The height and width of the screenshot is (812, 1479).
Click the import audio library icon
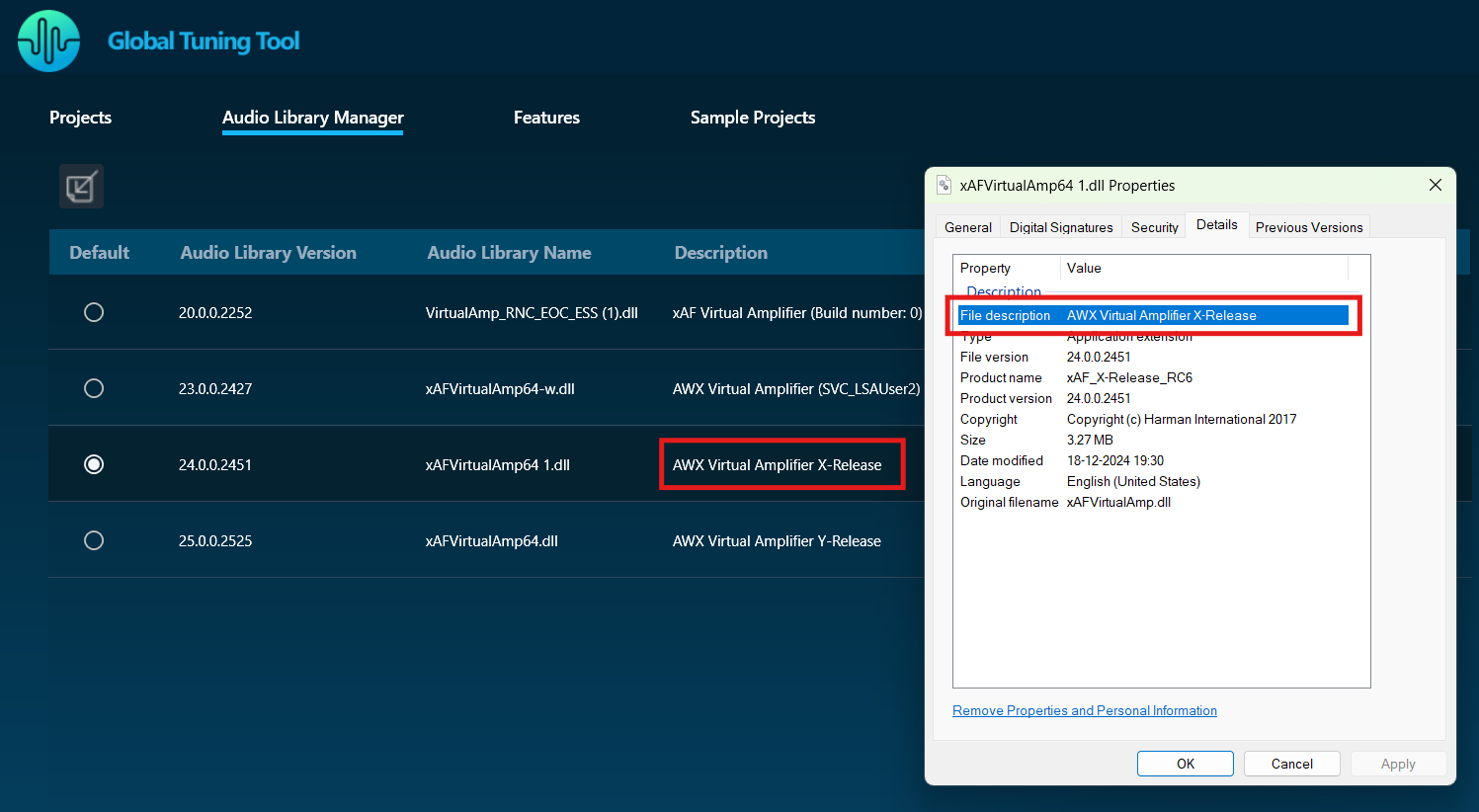[x=81, y=187]
